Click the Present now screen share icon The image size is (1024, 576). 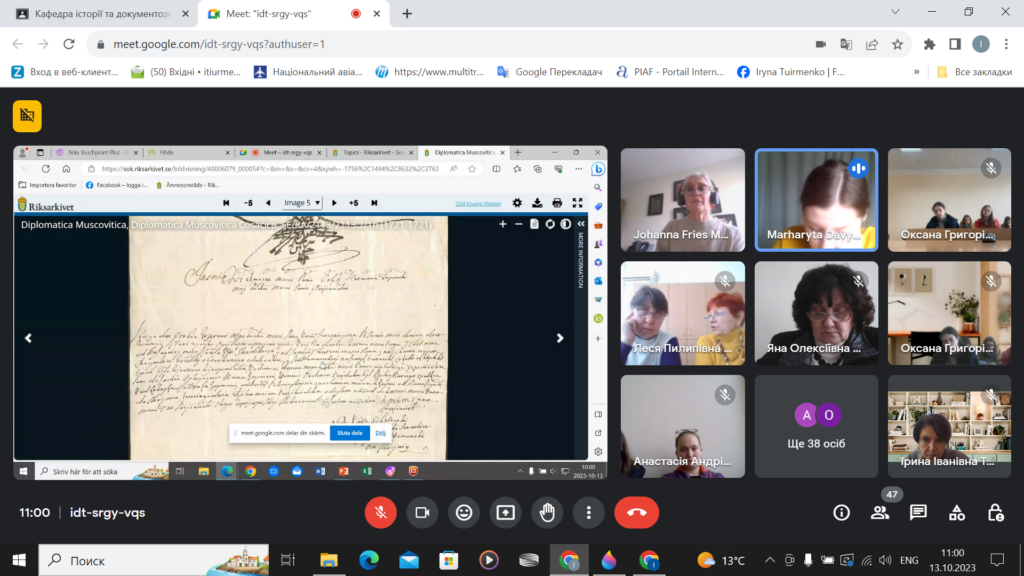[506, 512]
